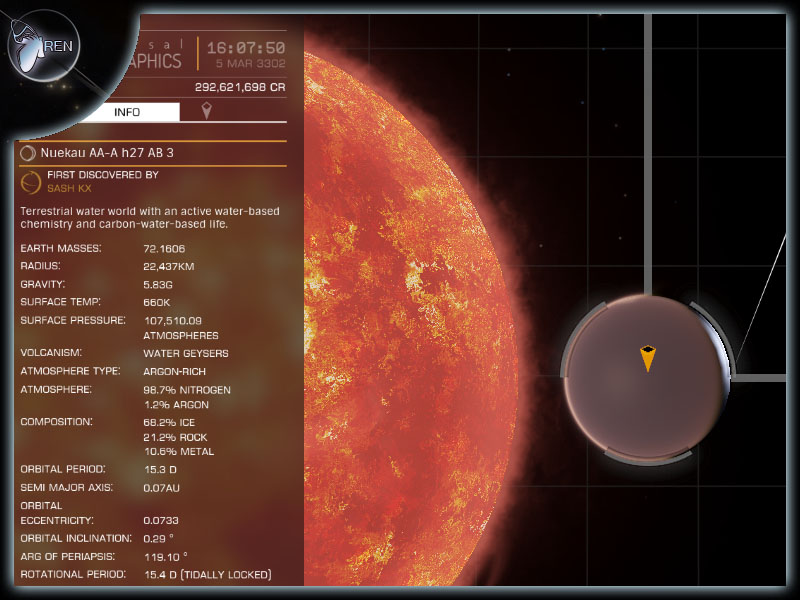This screenshot has width=800, height=600.
Task: Click the semi major axis value 0.07AU
Action: 161,488
